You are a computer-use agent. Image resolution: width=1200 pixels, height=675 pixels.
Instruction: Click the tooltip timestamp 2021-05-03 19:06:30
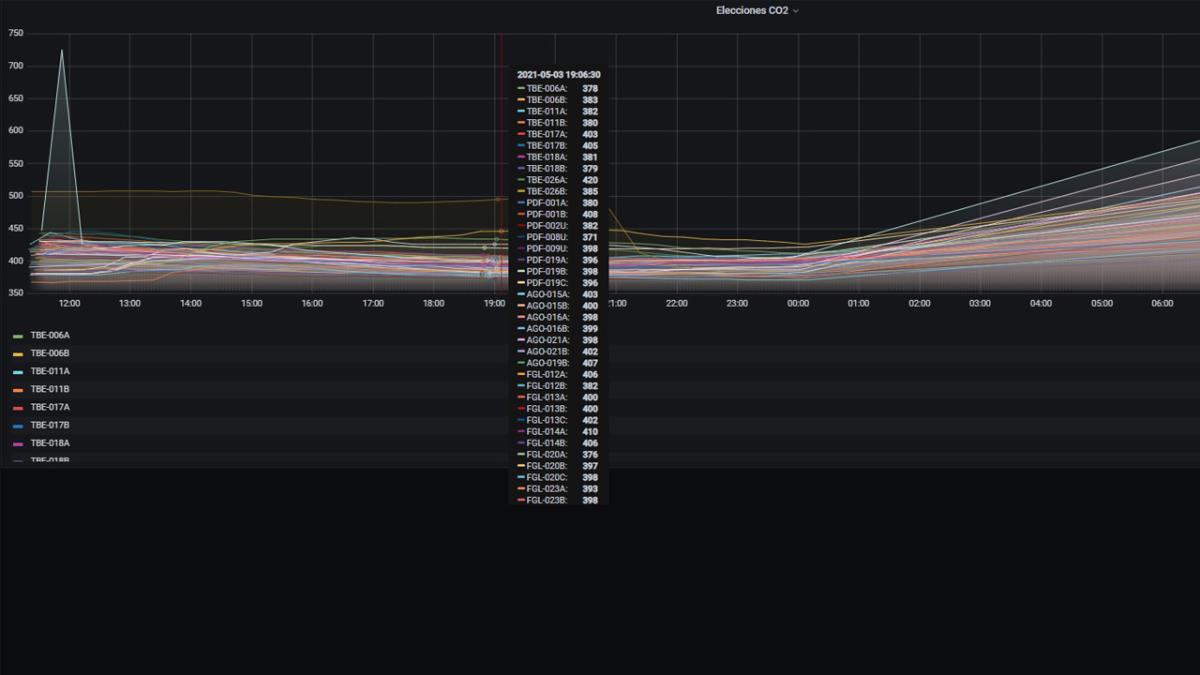click(x=558, y=75)
